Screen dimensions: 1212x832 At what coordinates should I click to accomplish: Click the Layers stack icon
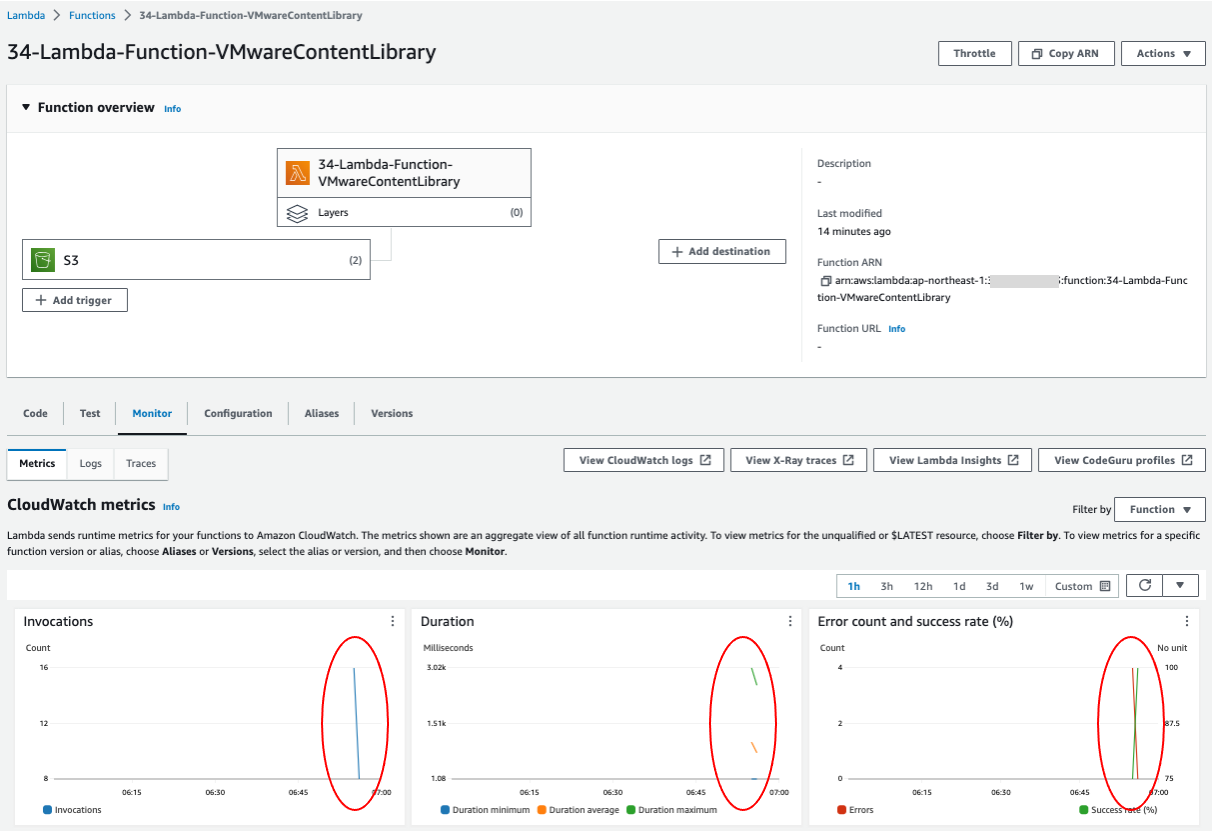pyautogui.click(x=296, y=213)
